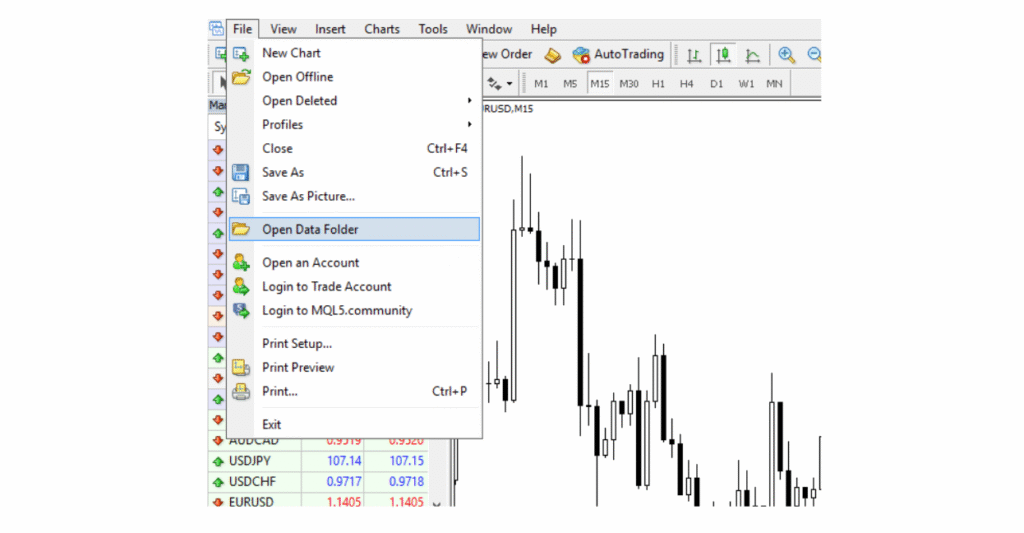This screenshot has width=1024, height=533.
Task: Click USDJPY ask price 107.15
Action: click(407, 461)
